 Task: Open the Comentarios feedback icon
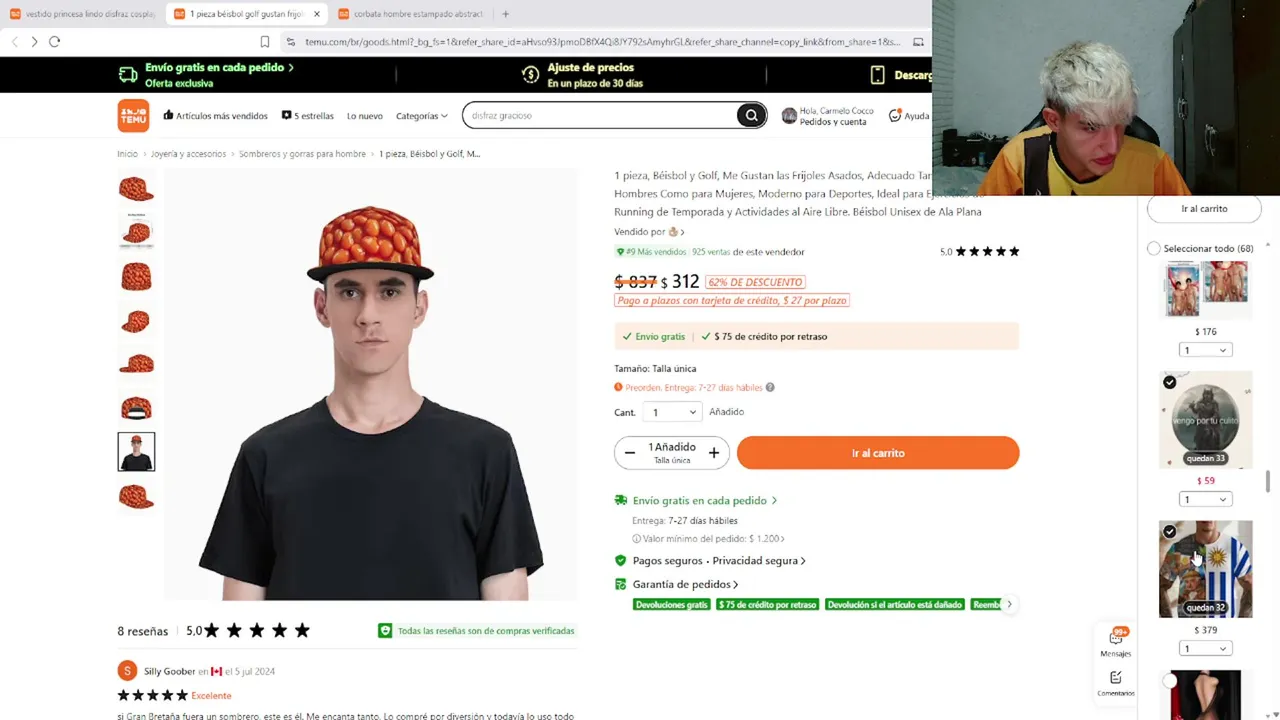pyautogui.click(x=1116, y=683)
